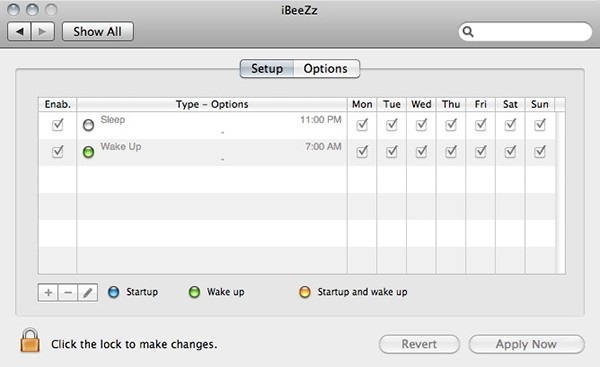Uncheck Monday for the Wake Up schedule
The width and height of the screenshot is (600, 367).
[362, 152]
